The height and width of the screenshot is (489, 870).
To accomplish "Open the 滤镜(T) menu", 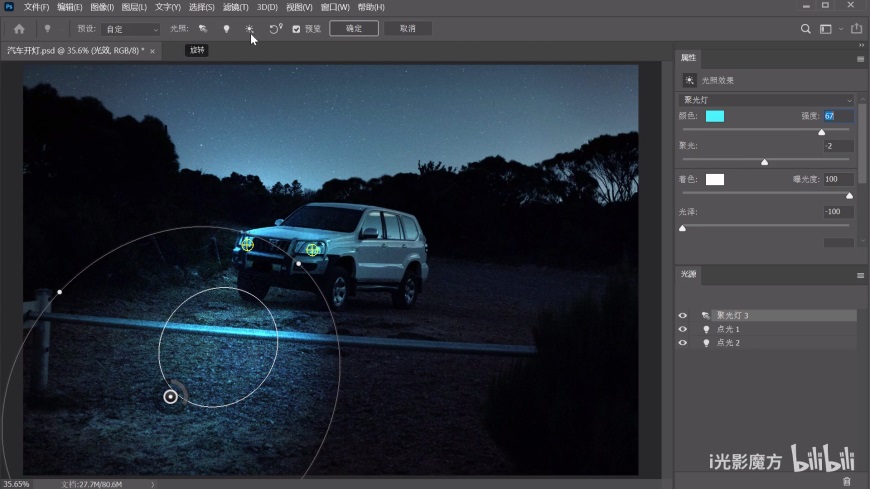I will (235, 7).
